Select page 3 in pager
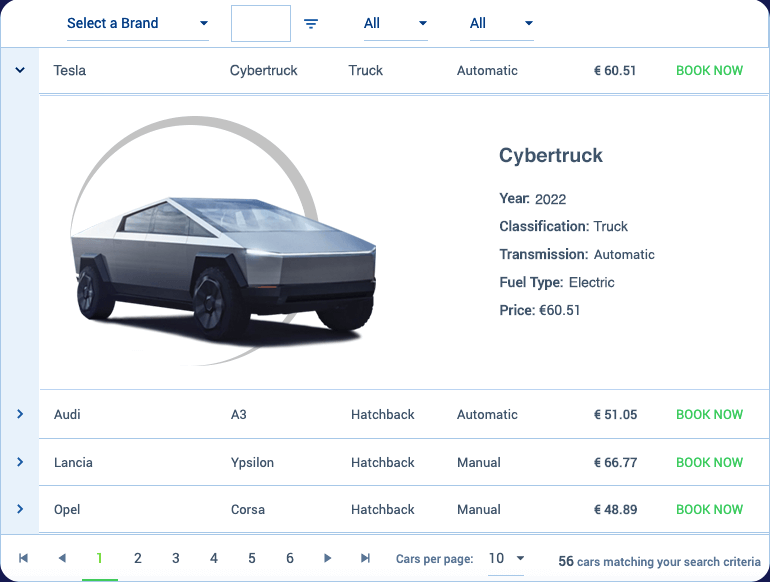The height and width of the screenshot is (582, 770). pyautogui.click(x=176, y=558)
